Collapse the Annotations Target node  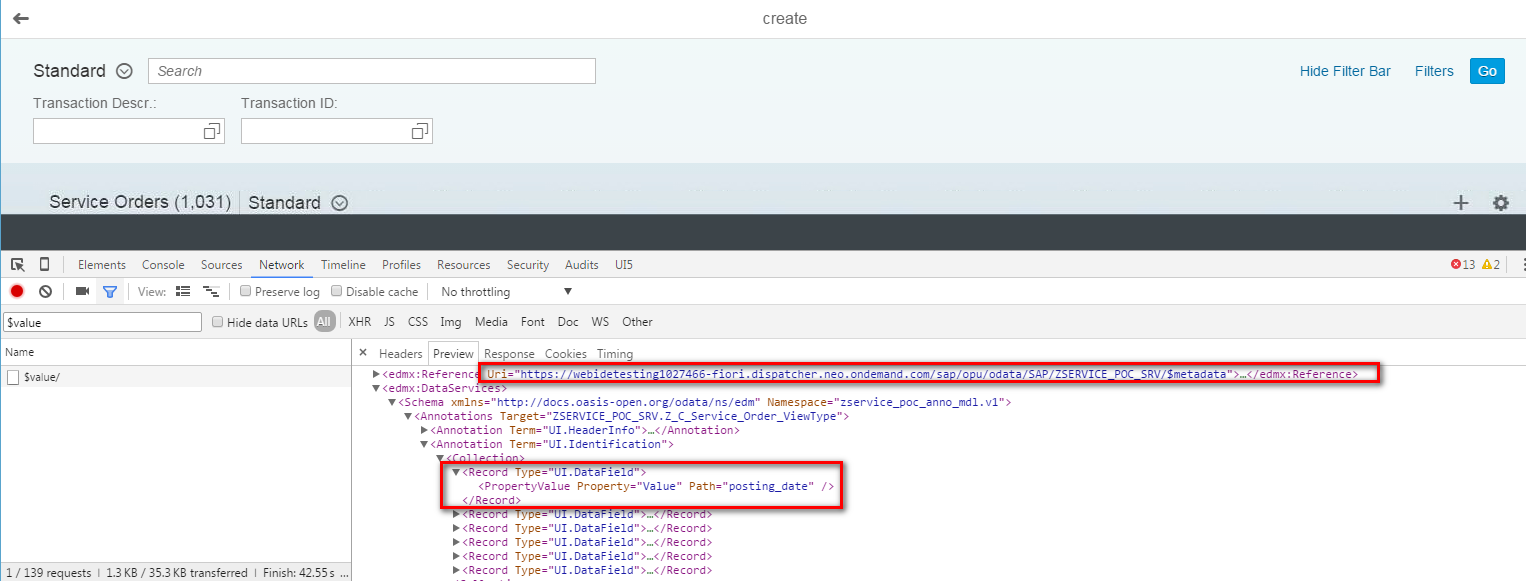pos(409,416)
